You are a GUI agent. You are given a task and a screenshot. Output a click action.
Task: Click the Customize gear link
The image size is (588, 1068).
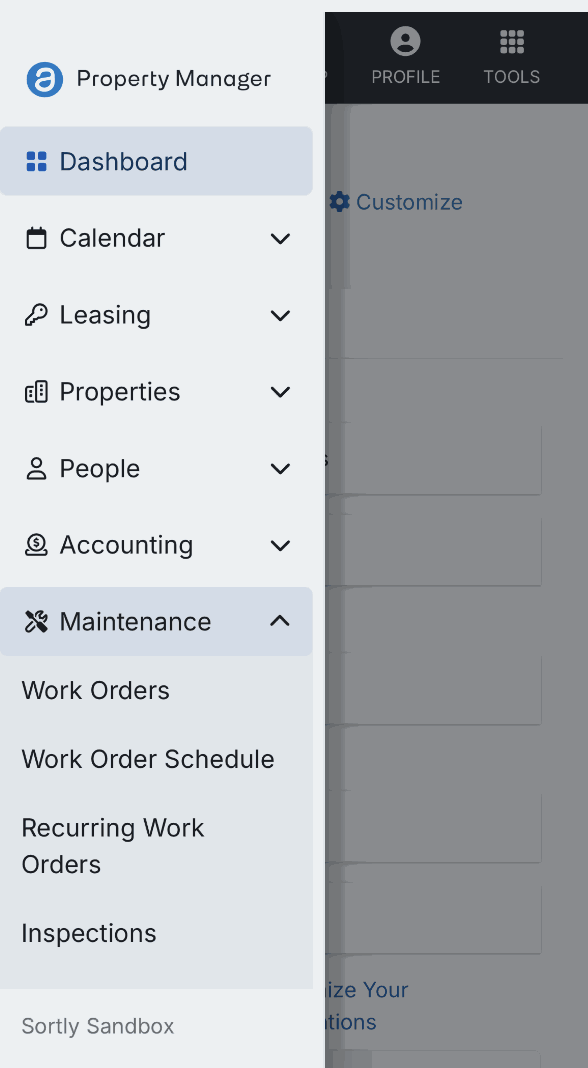coord(396,202)
